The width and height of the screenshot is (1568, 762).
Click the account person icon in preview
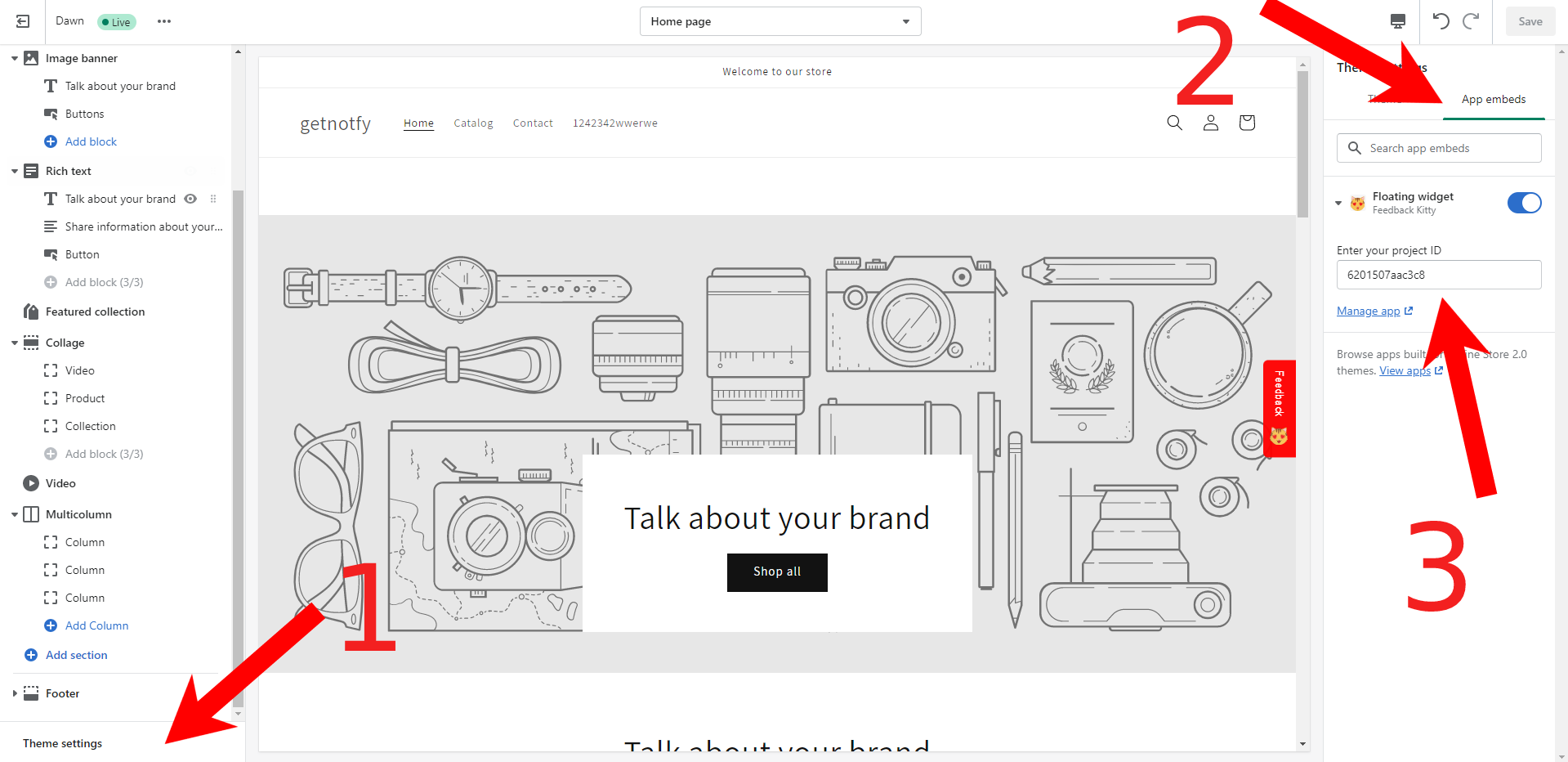coord(1210,123)
